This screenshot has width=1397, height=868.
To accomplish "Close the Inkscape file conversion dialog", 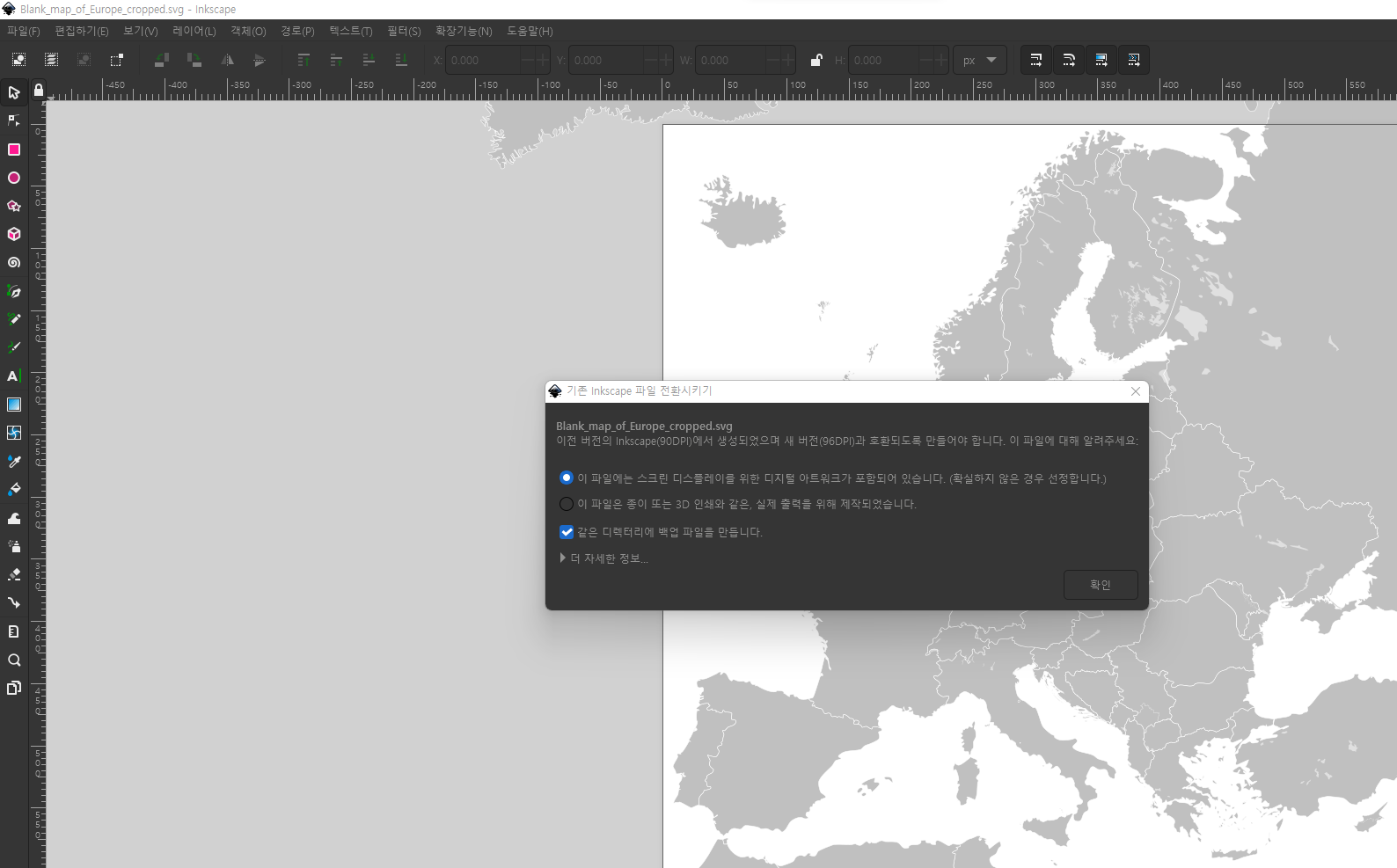I will tap(1136, 391).
